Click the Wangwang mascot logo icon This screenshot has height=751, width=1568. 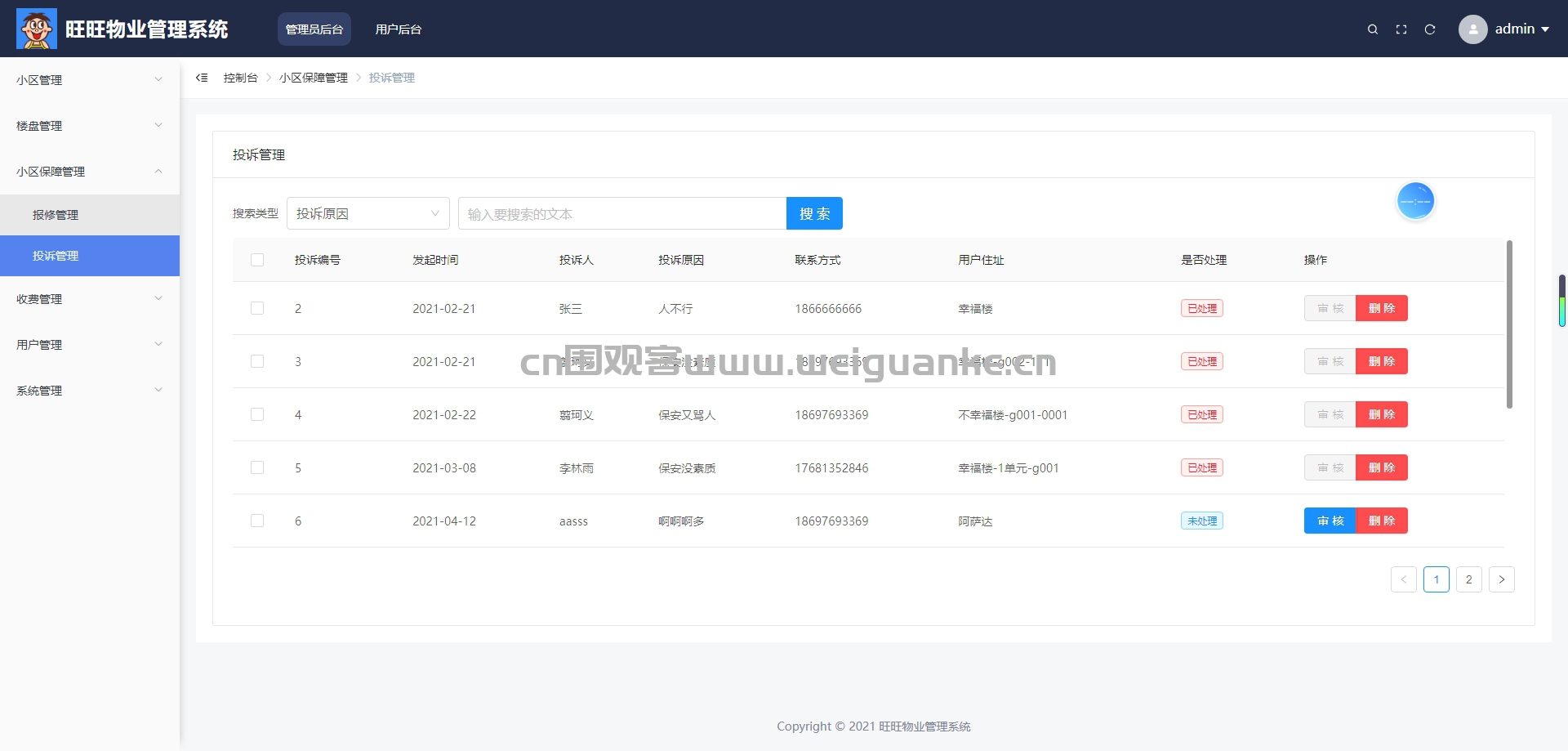[37, 29]
